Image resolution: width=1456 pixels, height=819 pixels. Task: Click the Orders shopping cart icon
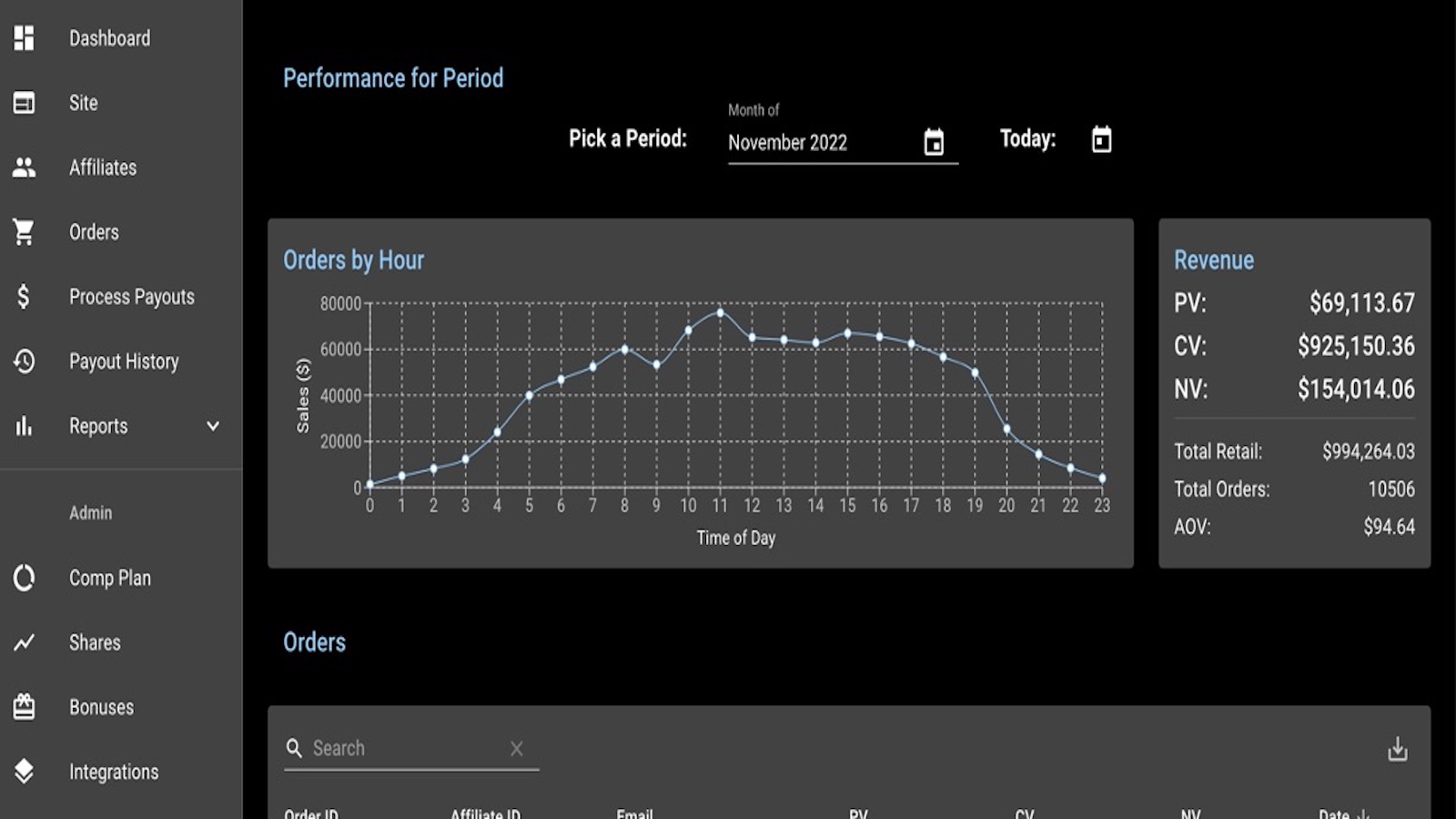(24, 232)
